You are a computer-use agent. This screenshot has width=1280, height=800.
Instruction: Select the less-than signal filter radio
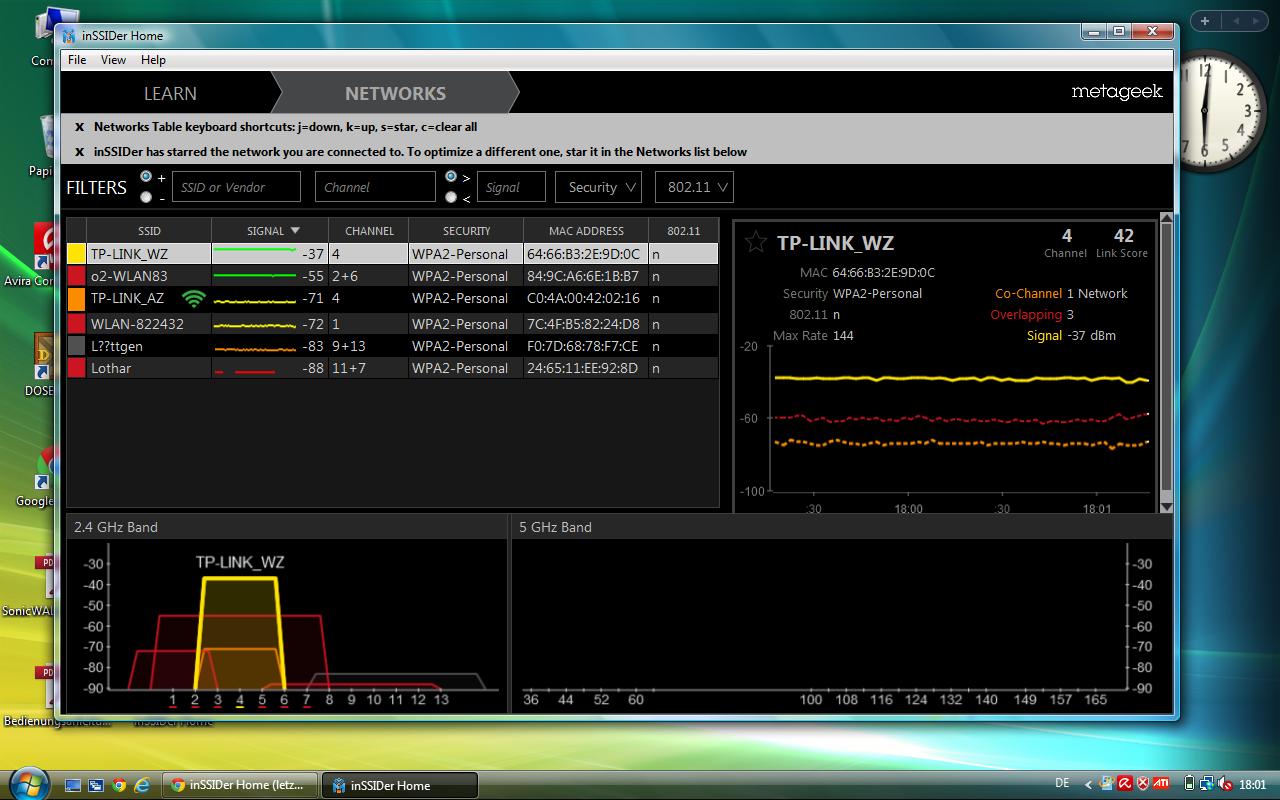pyautogui.click(x=451, y=197)
